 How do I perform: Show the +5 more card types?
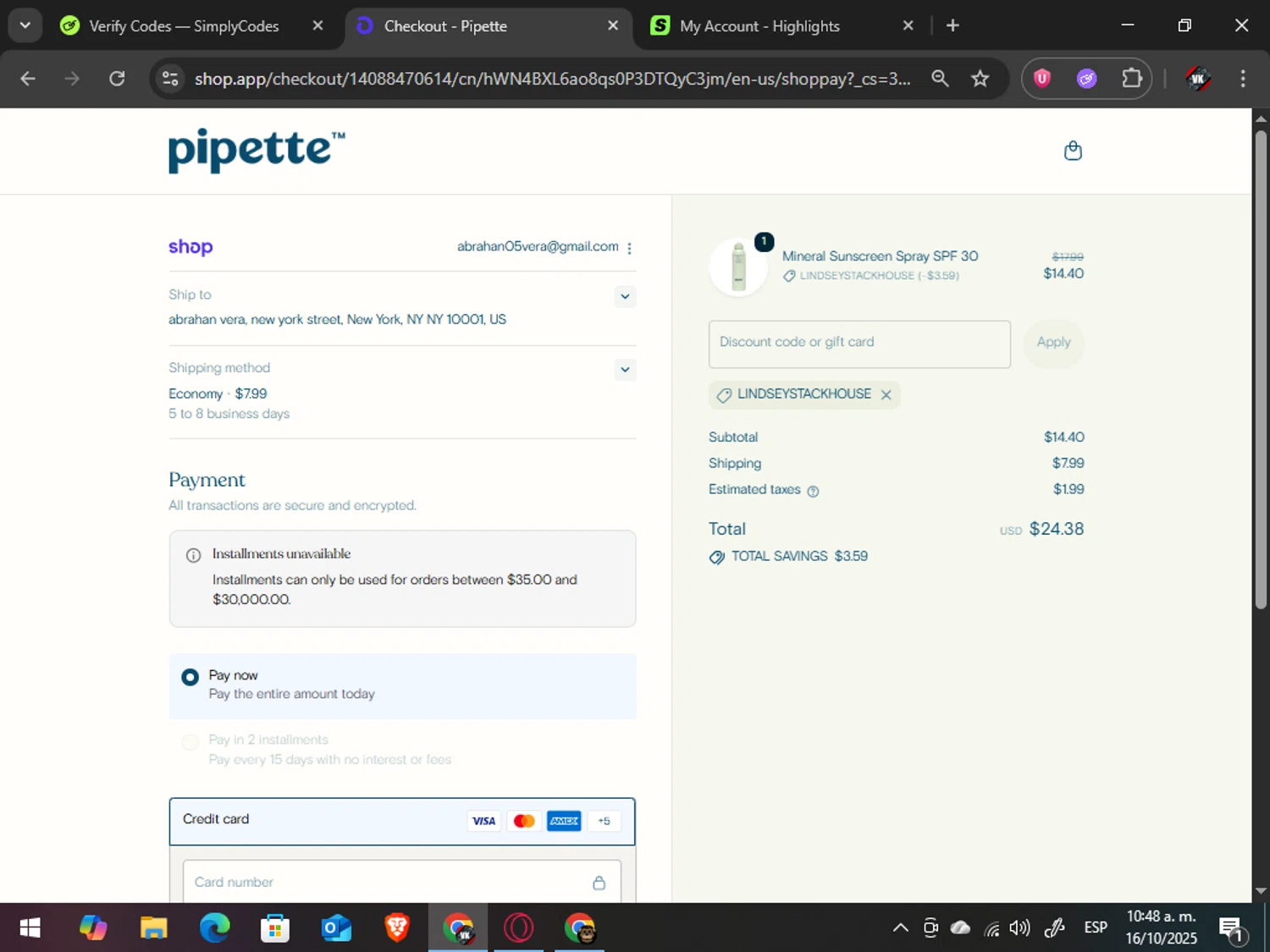[x=604, y=821]
